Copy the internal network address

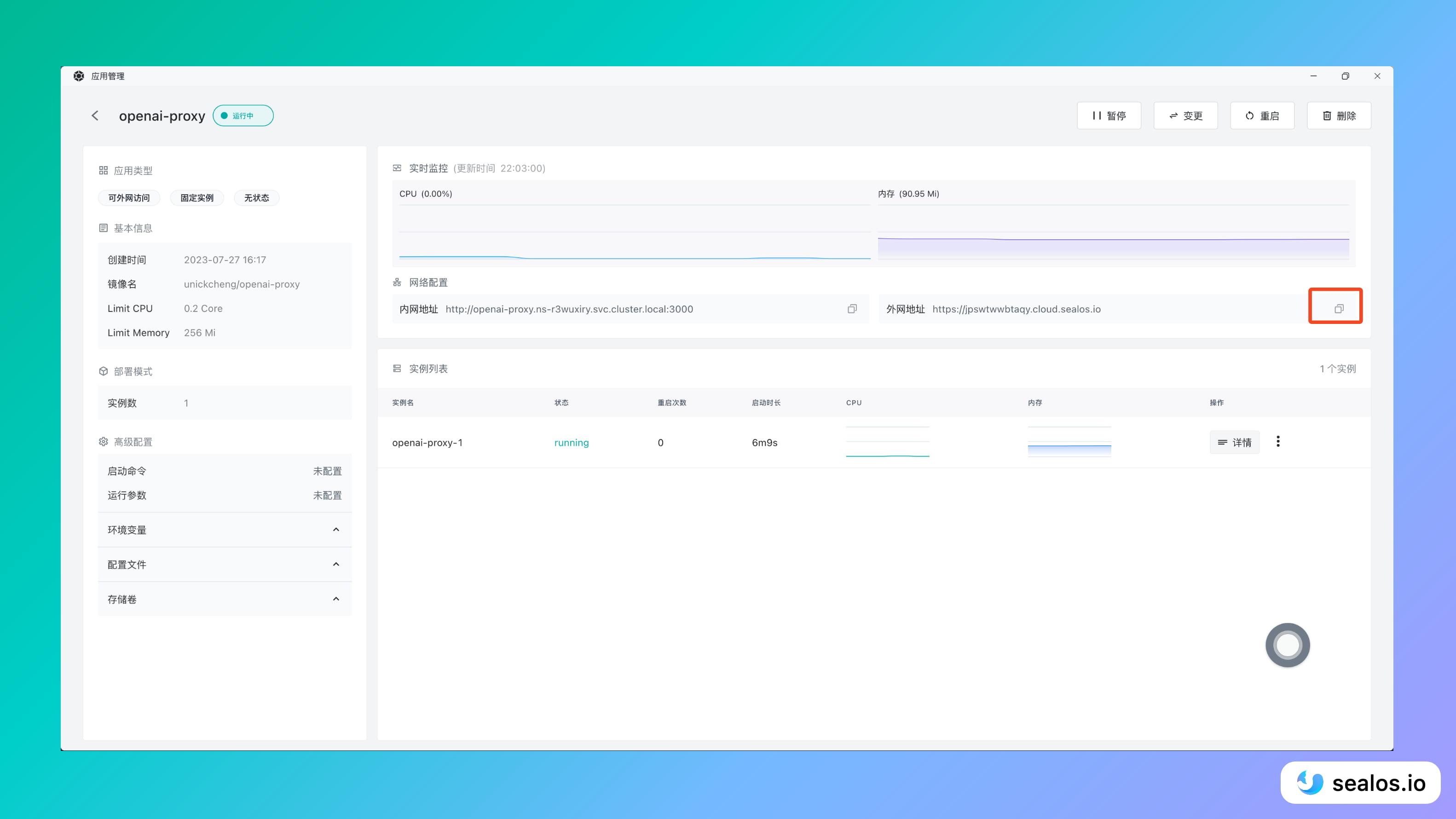pyautogui.click(x=852, y=309)
